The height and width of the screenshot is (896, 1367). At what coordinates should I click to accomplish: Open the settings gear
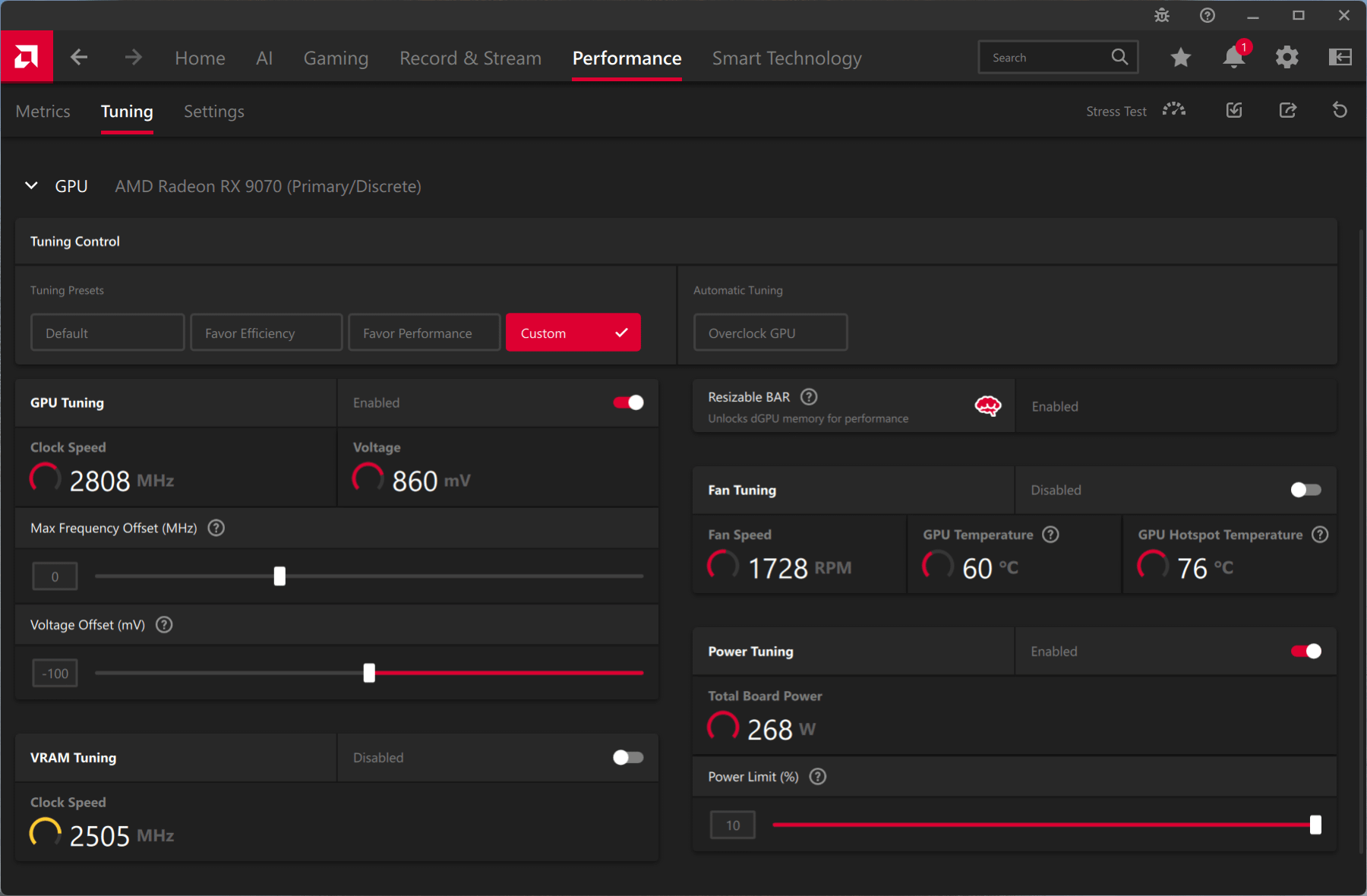pyautogui.click(x=1287, y=57)
